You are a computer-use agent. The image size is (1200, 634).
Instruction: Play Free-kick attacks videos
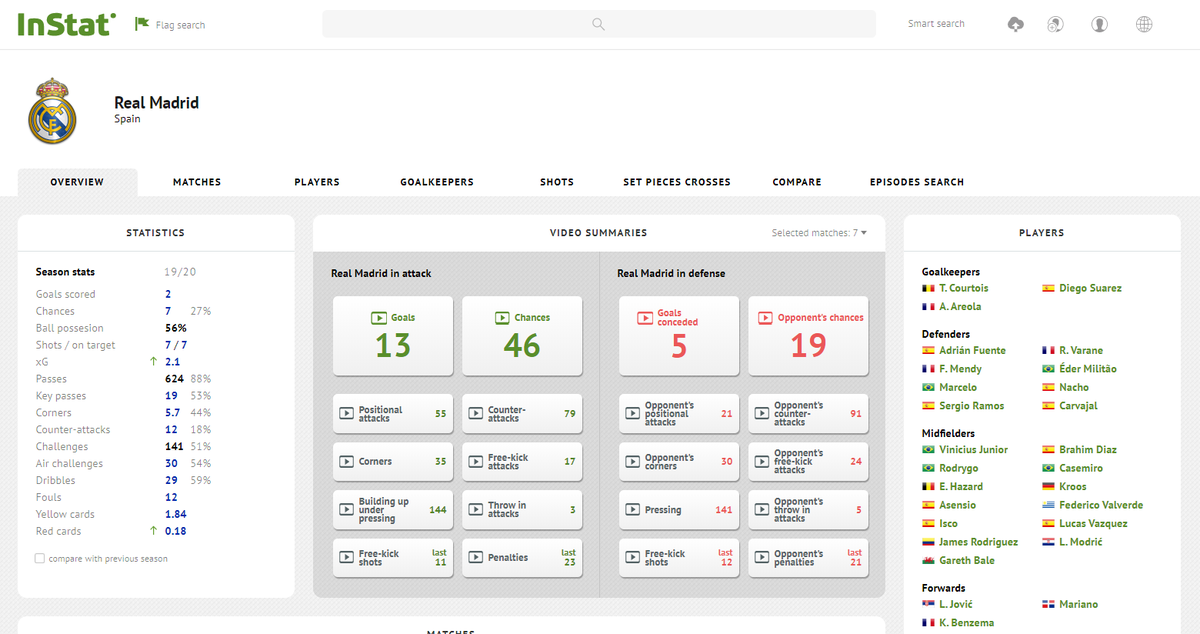[522, 462]
